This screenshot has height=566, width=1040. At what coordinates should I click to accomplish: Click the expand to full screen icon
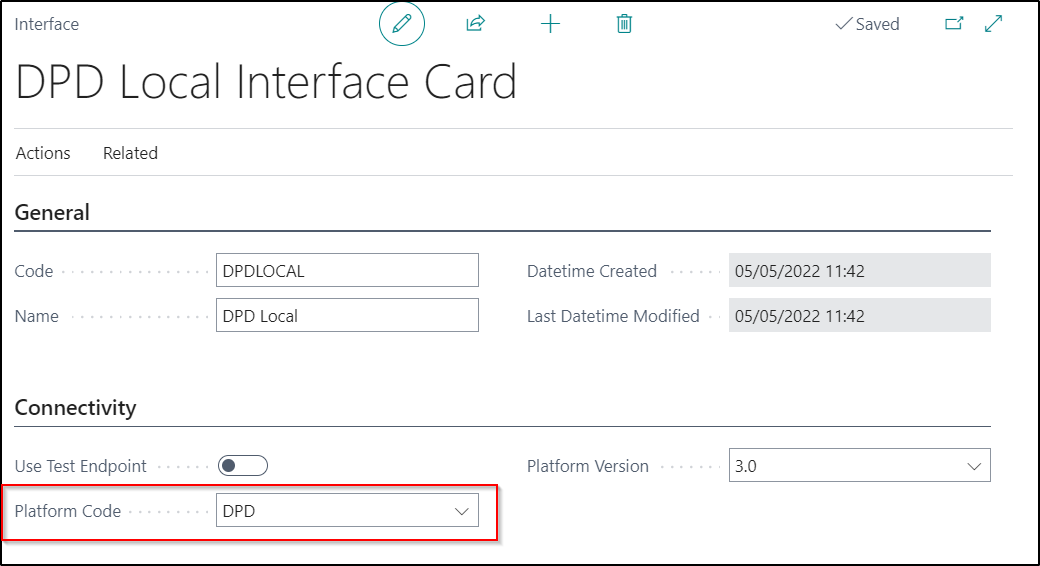click(x=994, y=24)
